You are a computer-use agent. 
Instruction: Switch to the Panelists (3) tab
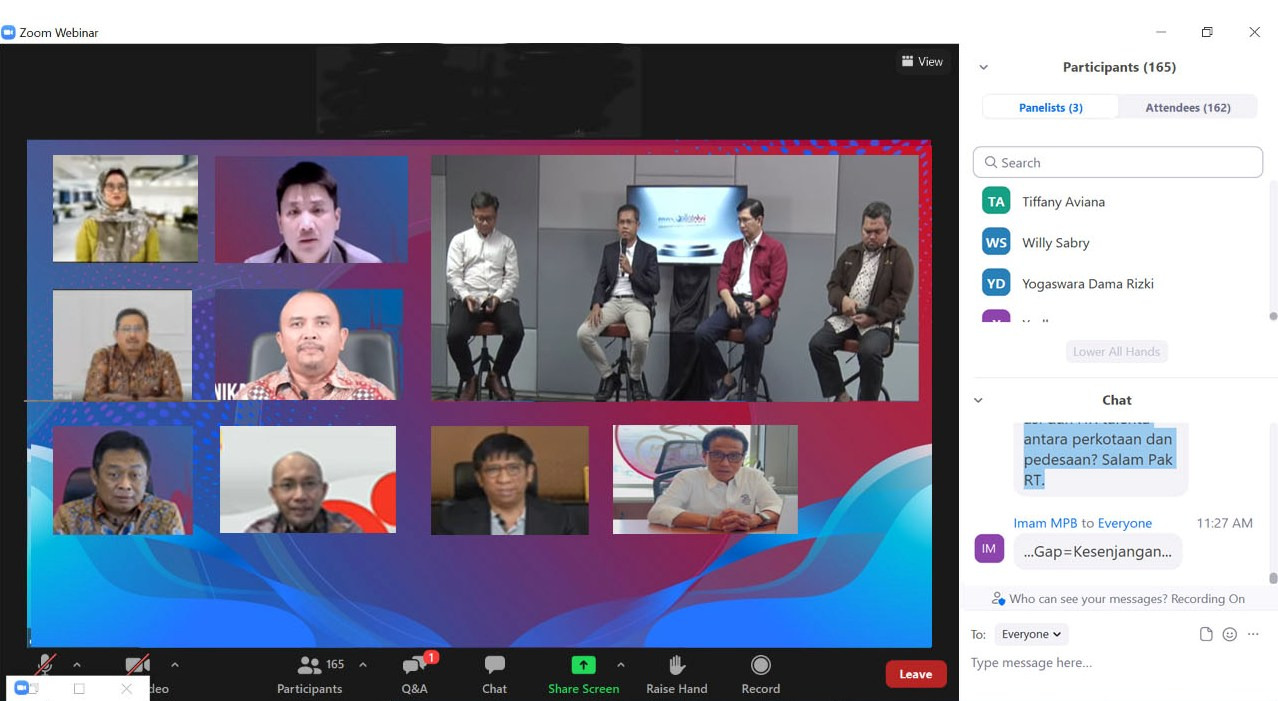pos(1051,107)
